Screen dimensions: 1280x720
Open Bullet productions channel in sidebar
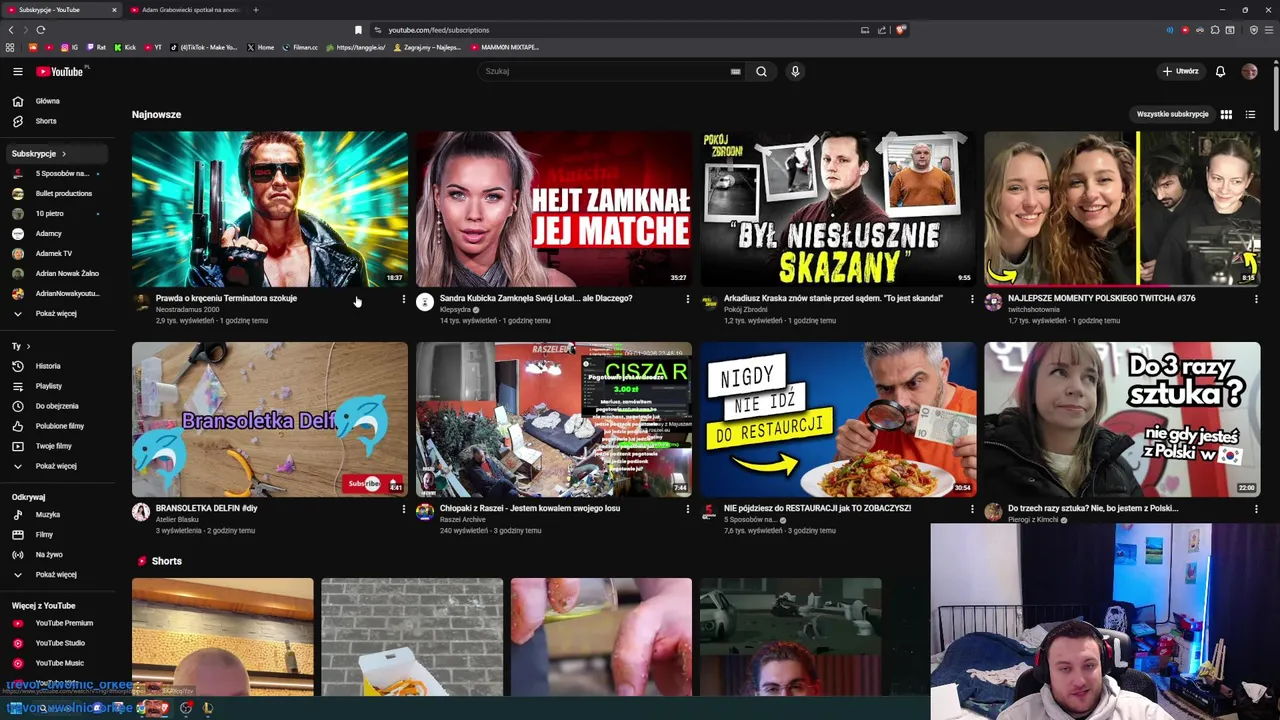click(x=56, y=193)
